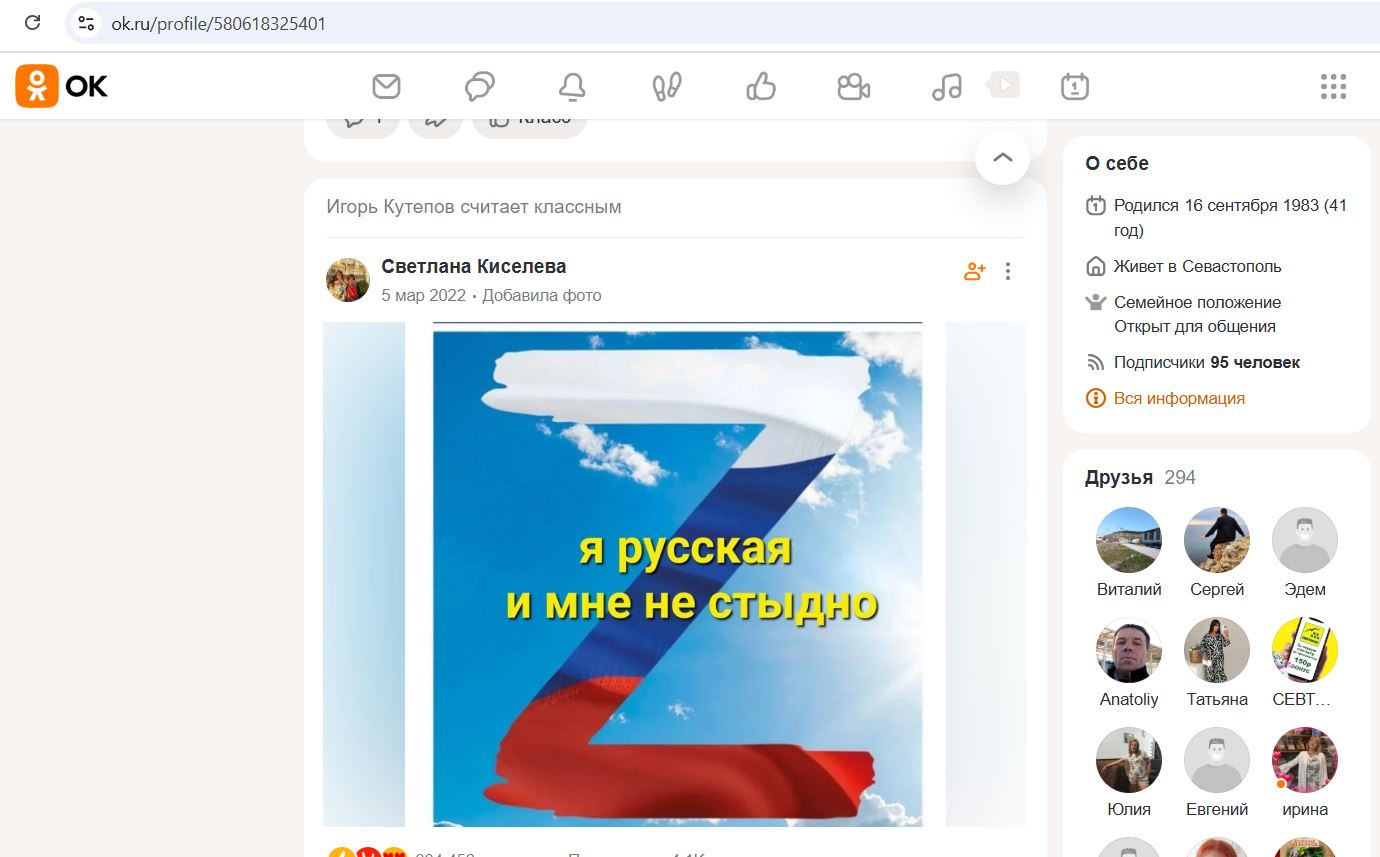Viewport: 1380px width, 857px height.
Task: Open friend ирина's avatar
Action: pos(1305,760)
